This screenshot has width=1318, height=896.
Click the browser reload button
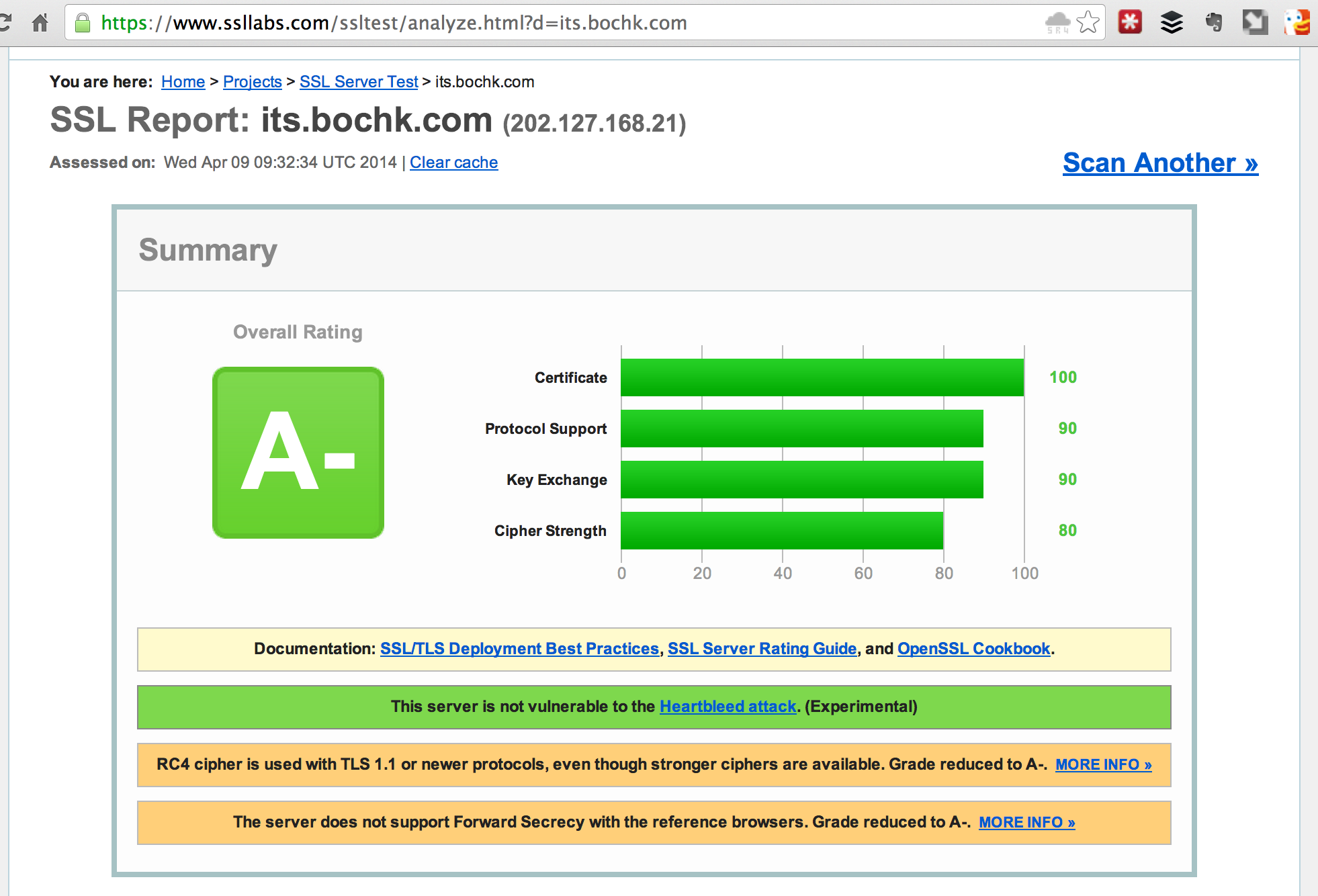click(x=5, y=23)
